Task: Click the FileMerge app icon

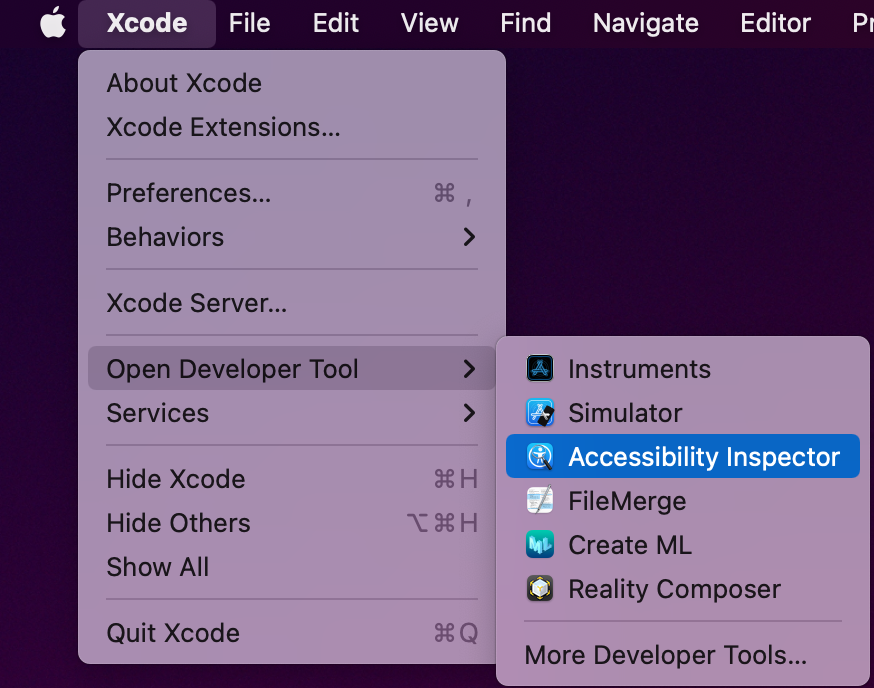Action: (x=540, y=500)
